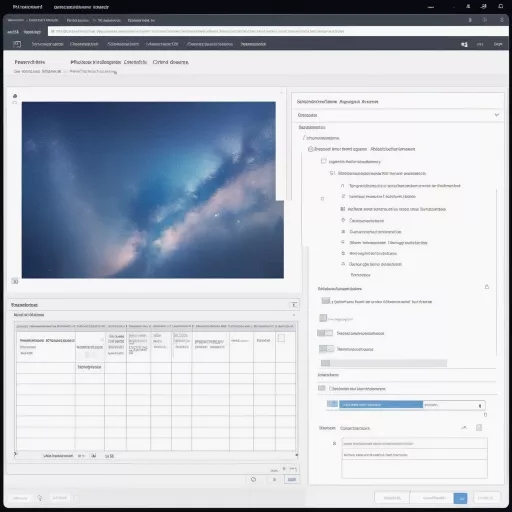Click the white icon near the dark toolbar's right end
The image size is (512, 512).
pyautogui.click(x=464, y=44)
